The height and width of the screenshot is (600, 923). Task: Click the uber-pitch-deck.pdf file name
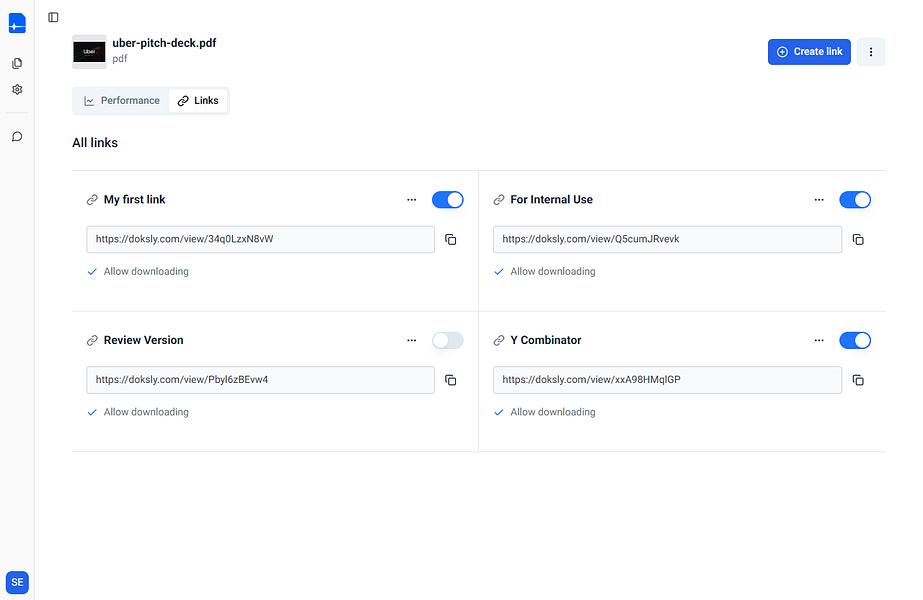pos(164,43)
